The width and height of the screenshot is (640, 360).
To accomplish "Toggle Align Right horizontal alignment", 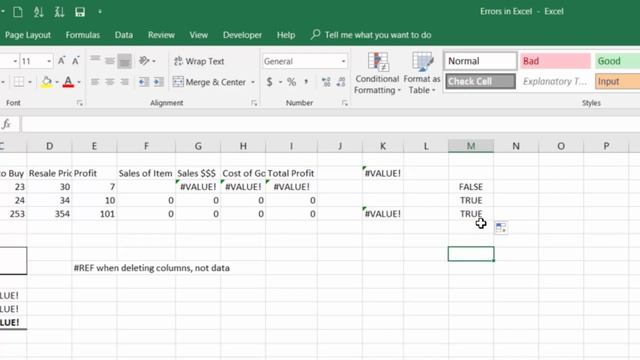I will pyautogui.click(x=124, y=82).
